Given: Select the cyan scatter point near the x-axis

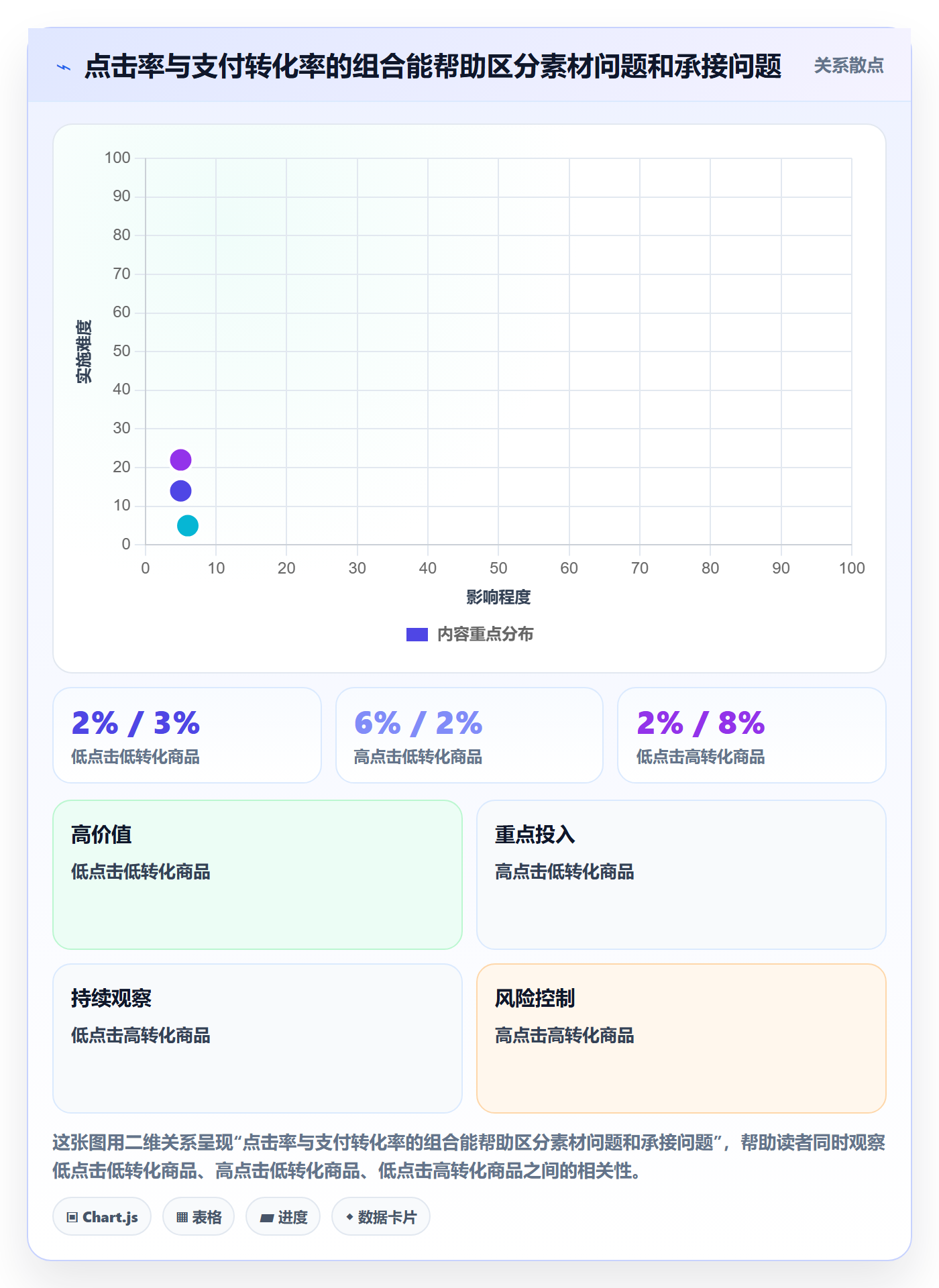Looking at the screenshot, I should coord(188,526).
